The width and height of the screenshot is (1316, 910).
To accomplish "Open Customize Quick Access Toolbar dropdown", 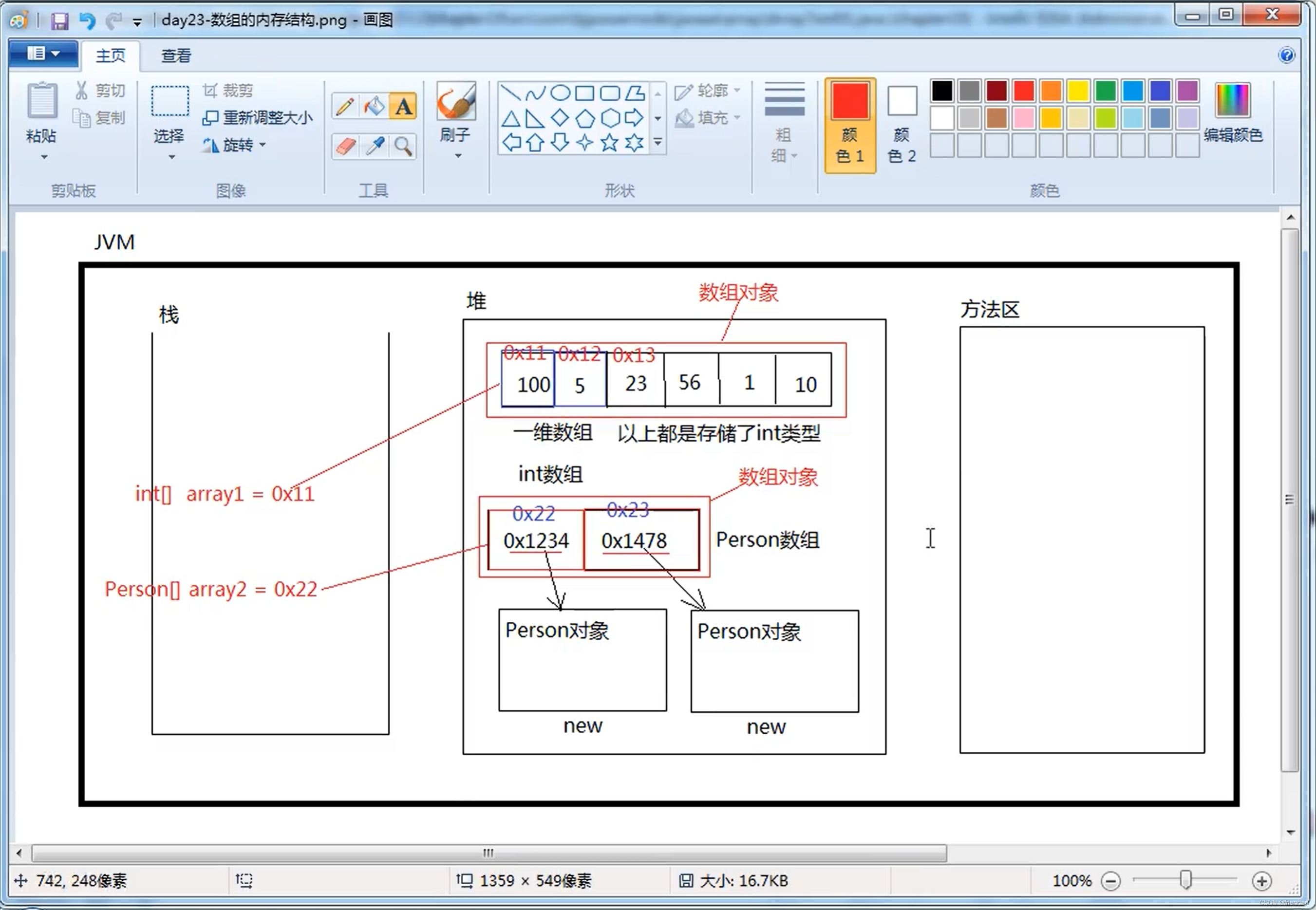I will pos(137,22).
